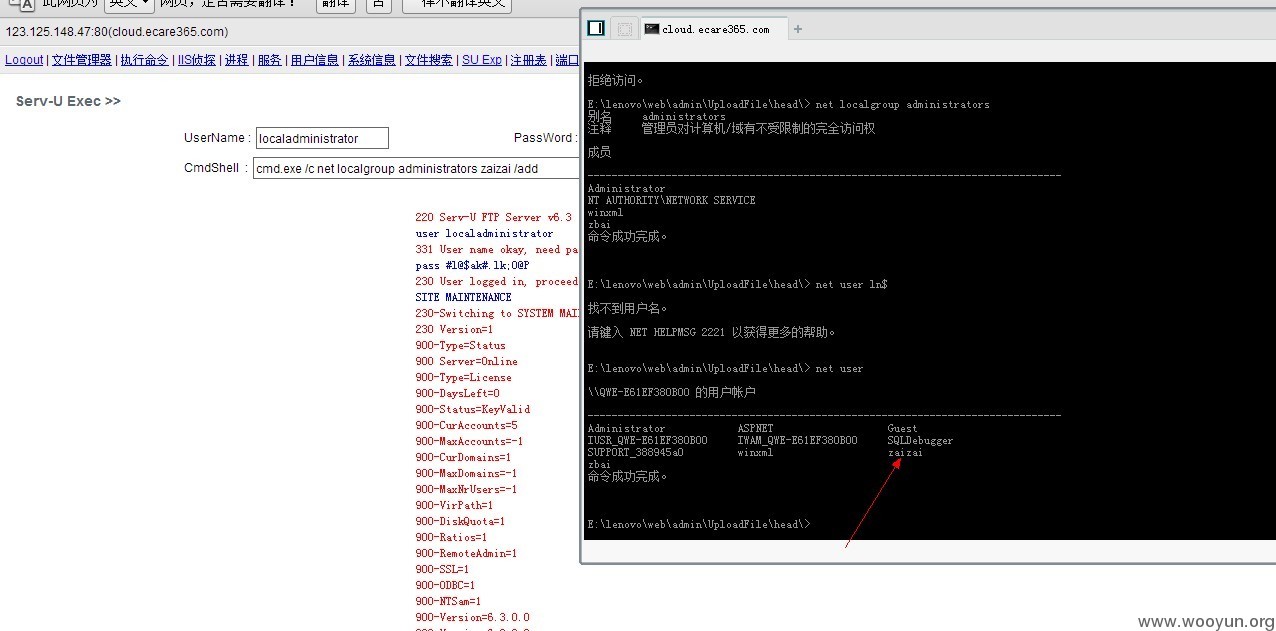Click the ASPNET account in terminal
The width and height of the screenshot is (1276, 631).
click(755, 428)
